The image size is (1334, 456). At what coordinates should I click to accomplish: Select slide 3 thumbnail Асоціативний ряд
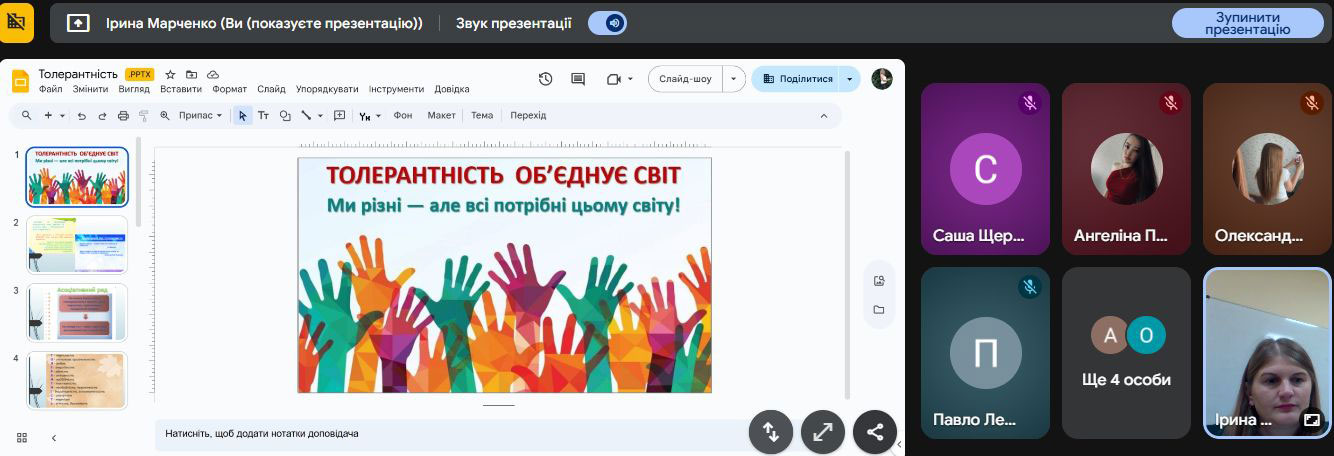(x=77, y=312)
